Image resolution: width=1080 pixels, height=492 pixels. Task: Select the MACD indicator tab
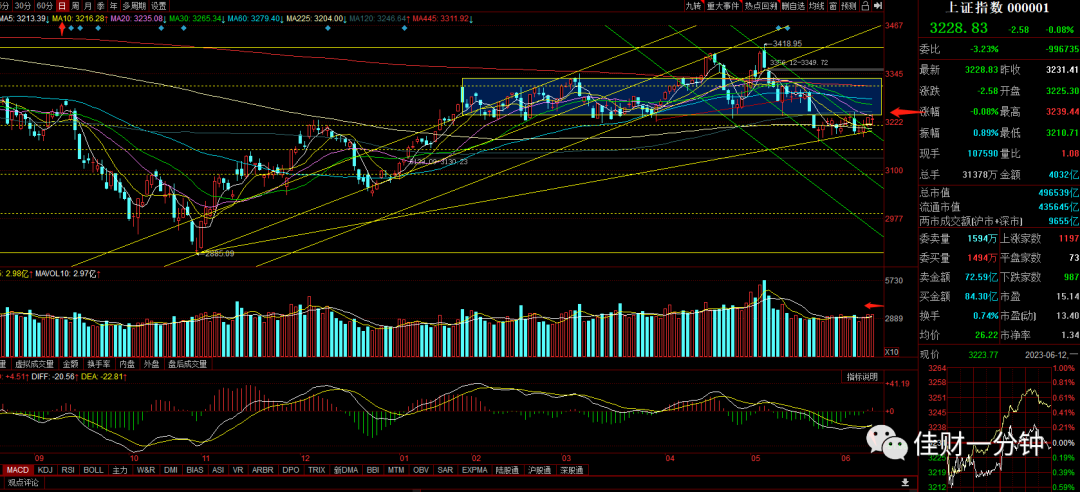(x=18, y=470)
